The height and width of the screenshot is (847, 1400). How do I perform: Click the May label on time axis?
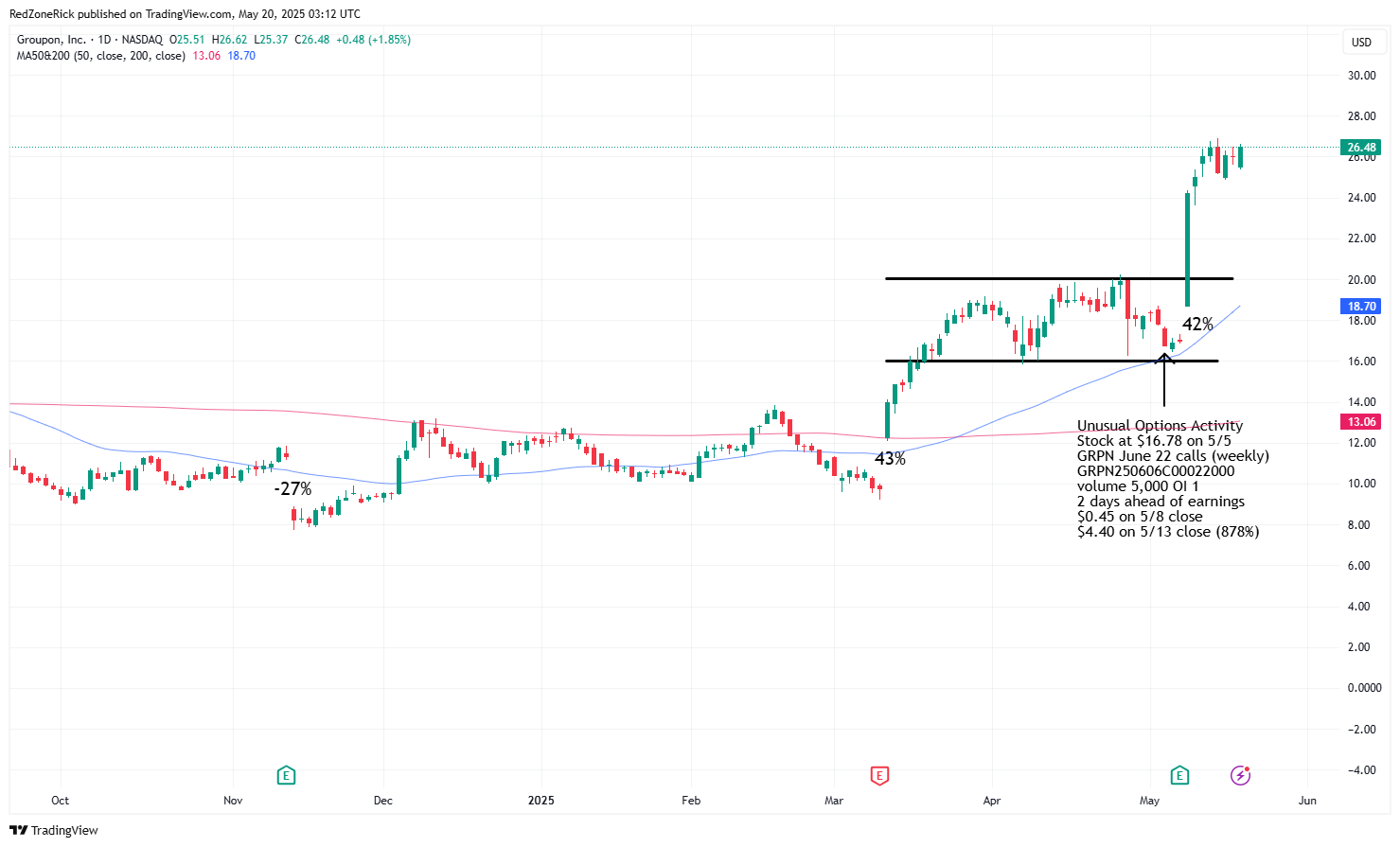[x=1149, y=801]
